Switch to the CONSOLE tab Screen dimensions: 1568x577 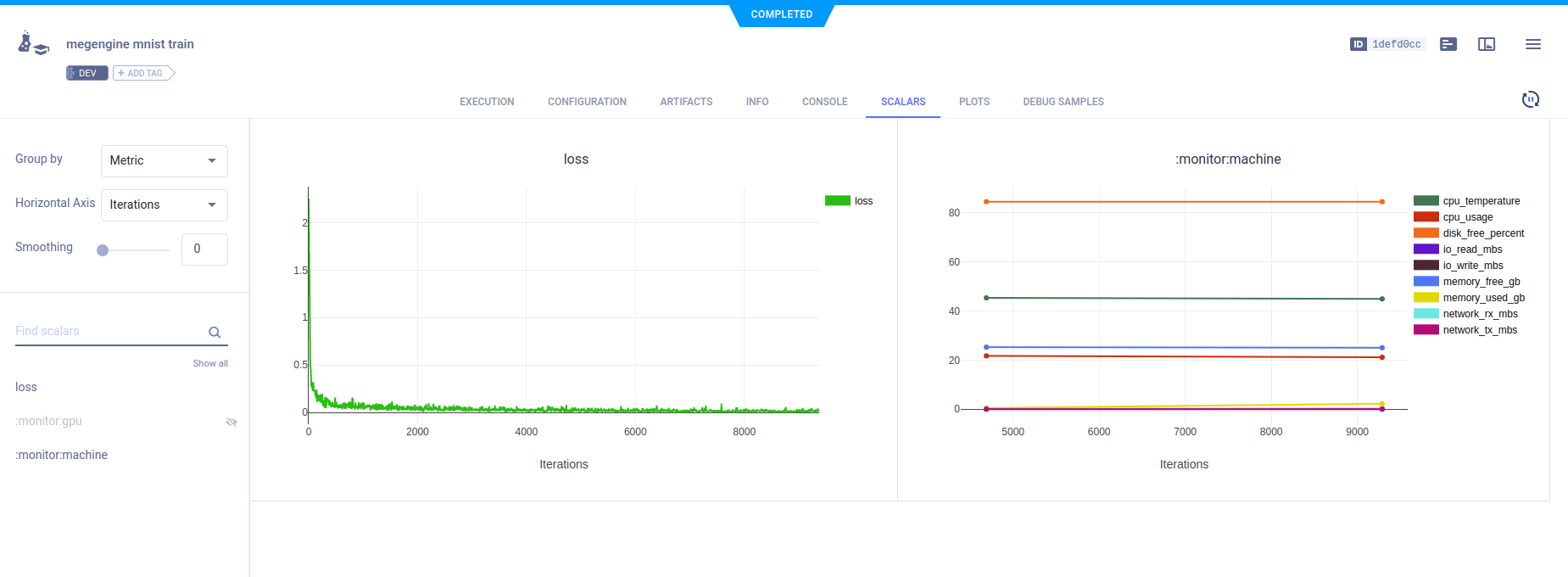tap(824, 102)
